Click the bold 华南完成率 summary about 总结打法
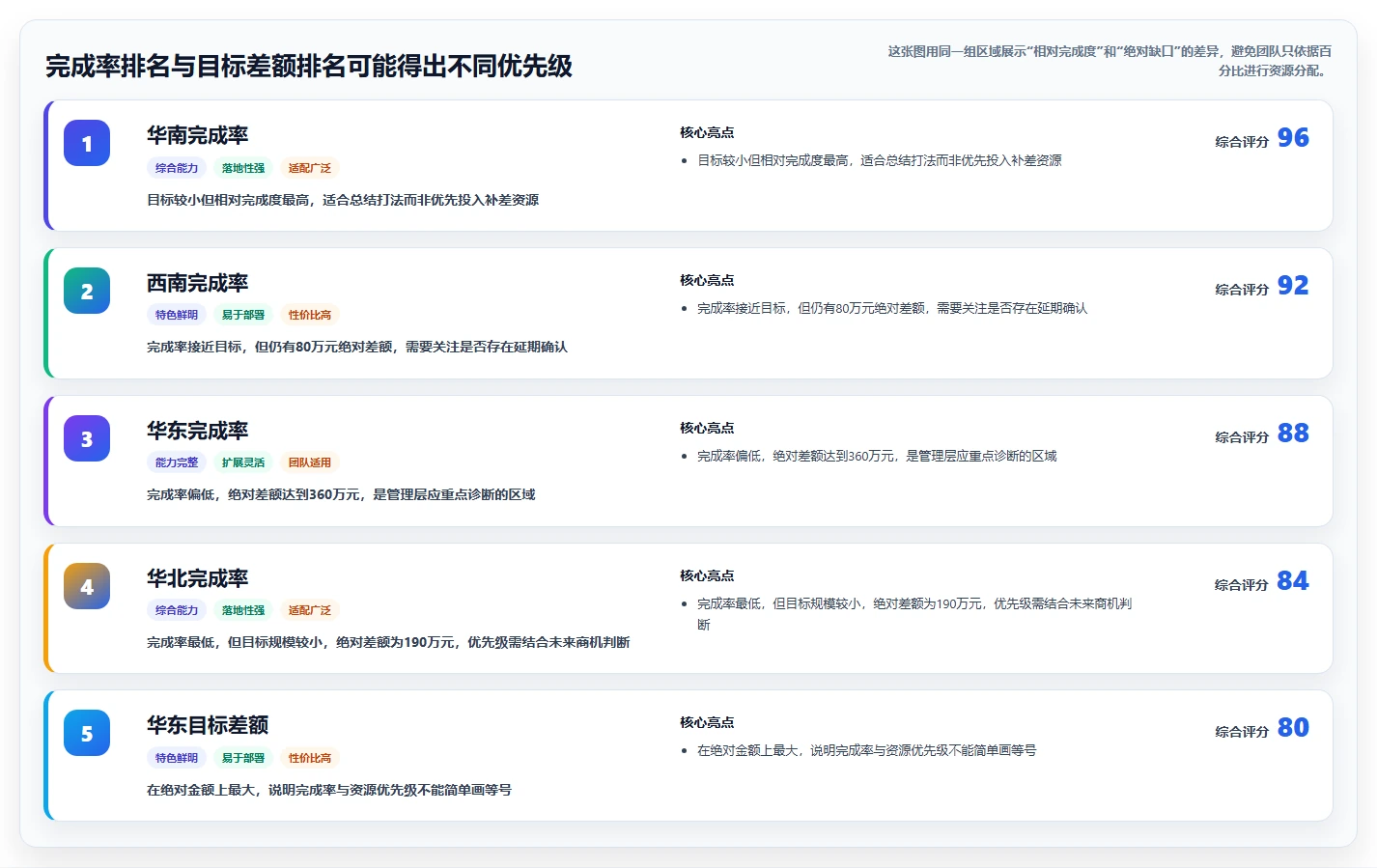Viewport: 1377px width, 868px height. click(x=343, y=201)
